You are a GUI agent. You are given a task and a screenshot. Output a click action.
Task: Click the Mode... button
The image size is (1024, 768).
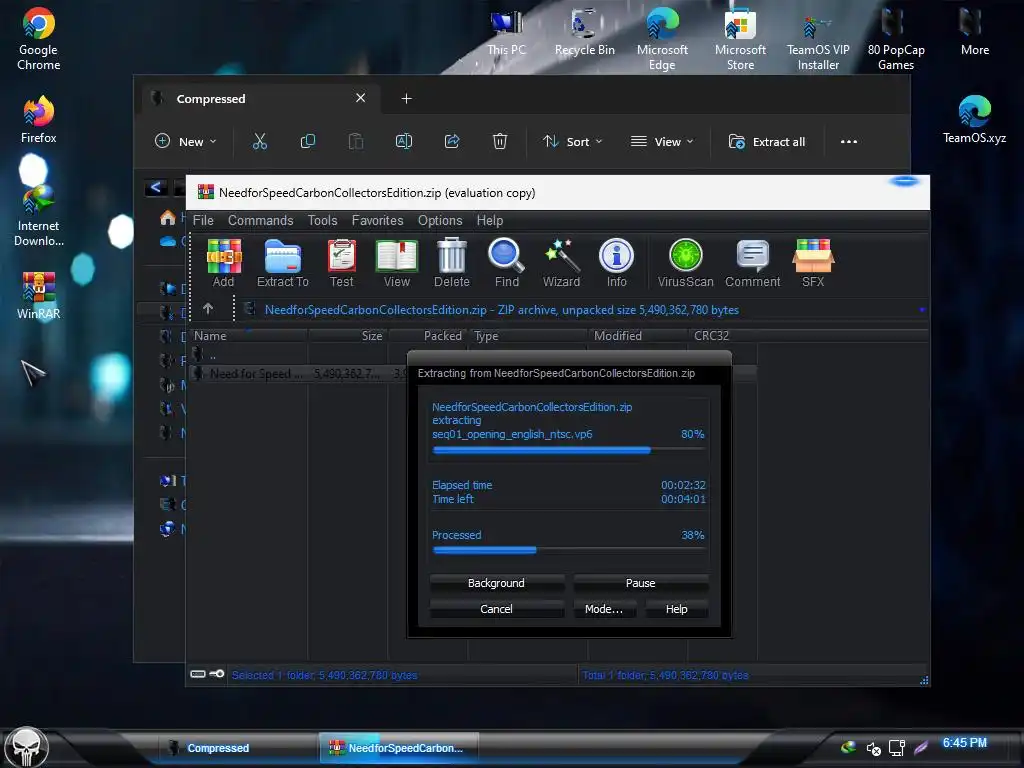[604, 609]
